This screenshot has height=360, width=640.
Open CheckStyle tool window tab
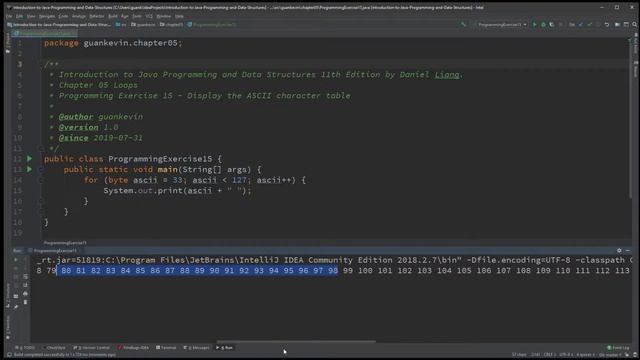54,348
